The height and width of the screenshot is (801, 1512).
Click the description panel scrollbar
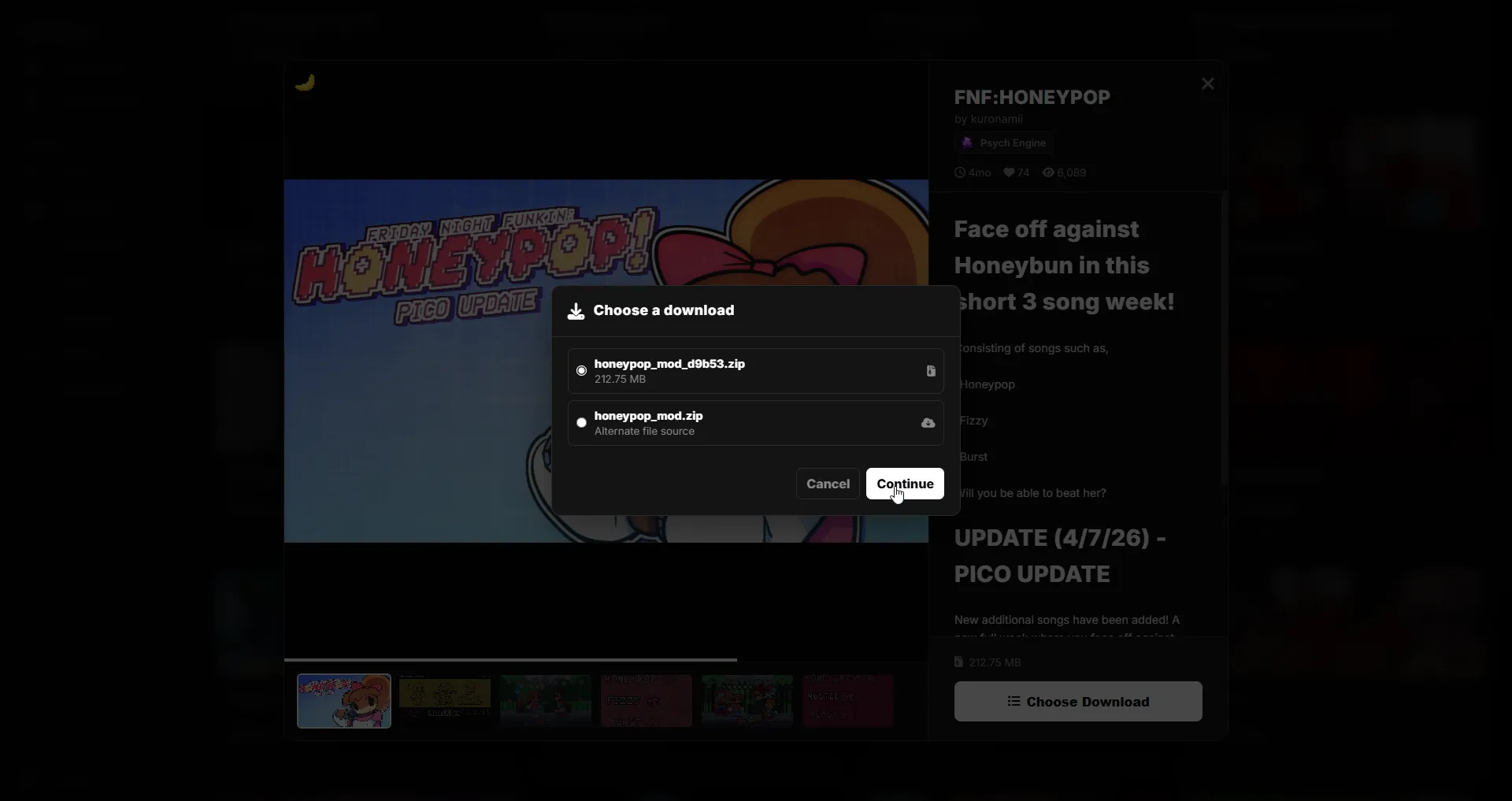tap(1224, 339)
